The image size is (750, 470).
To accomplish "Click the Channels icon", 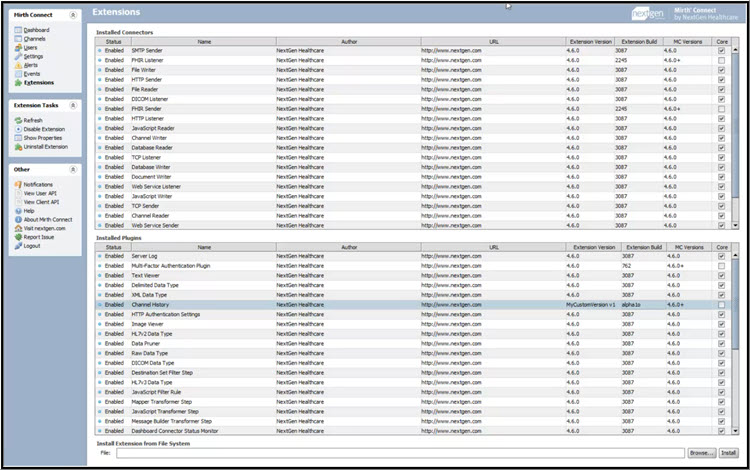I will (x=18, y=39).
